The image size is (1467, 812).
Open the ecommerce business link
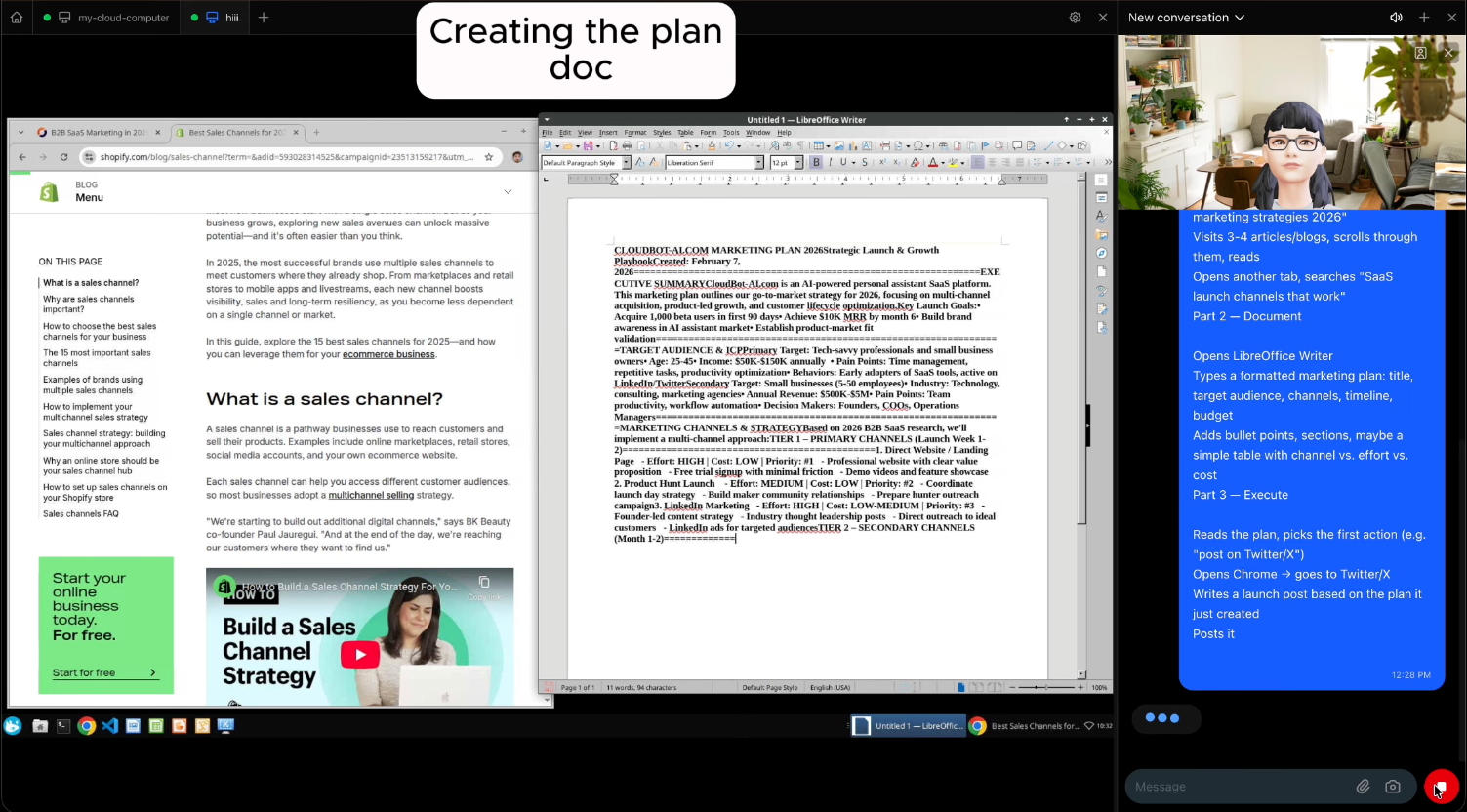coord(388,354)
